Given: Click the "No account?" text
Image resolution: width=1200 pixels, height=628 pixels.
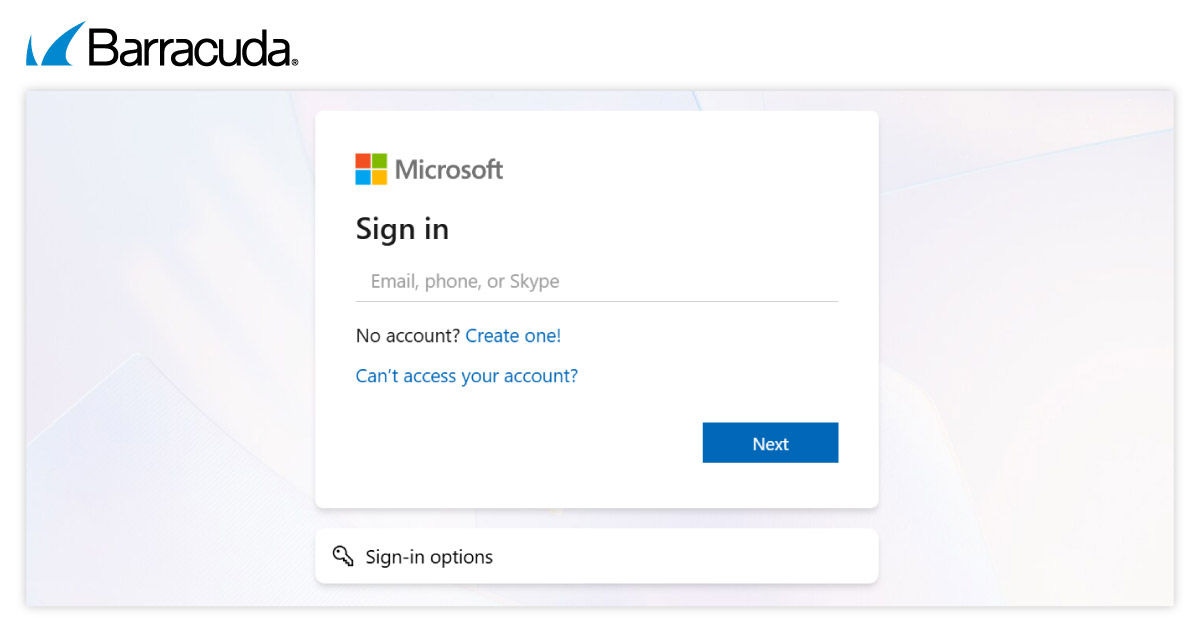Looking at the screenshot, I should click(408, 336).
